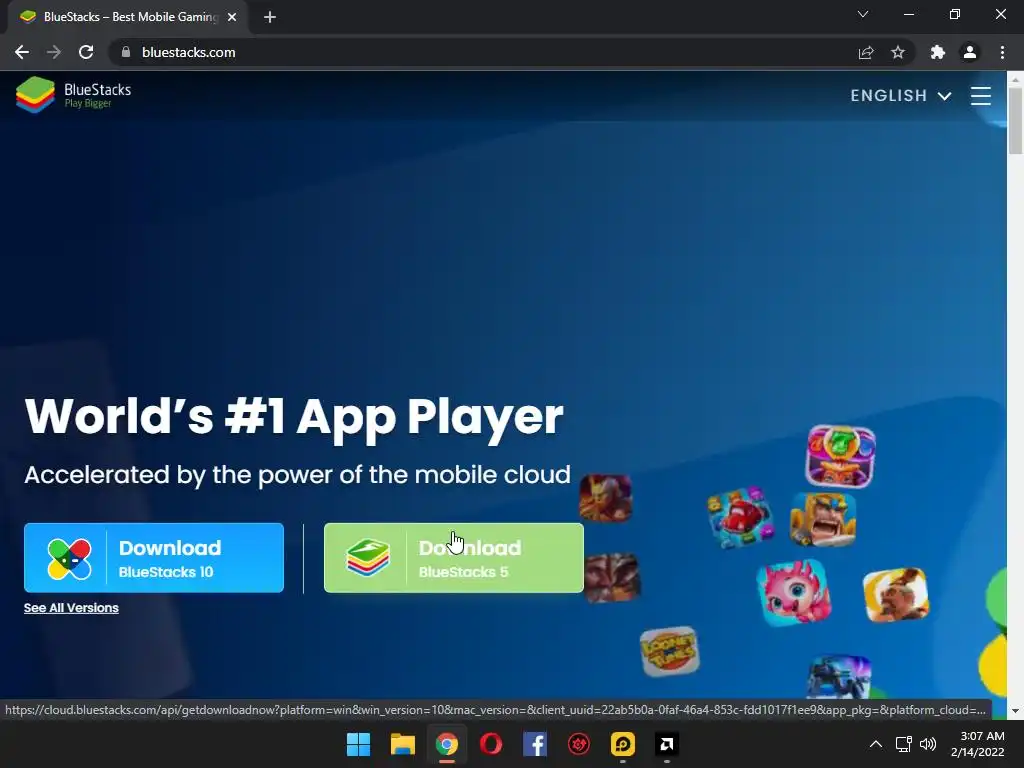The image size is (1024, 768).
Task: Click the pink dragon game icon
Action: [794, 593]
